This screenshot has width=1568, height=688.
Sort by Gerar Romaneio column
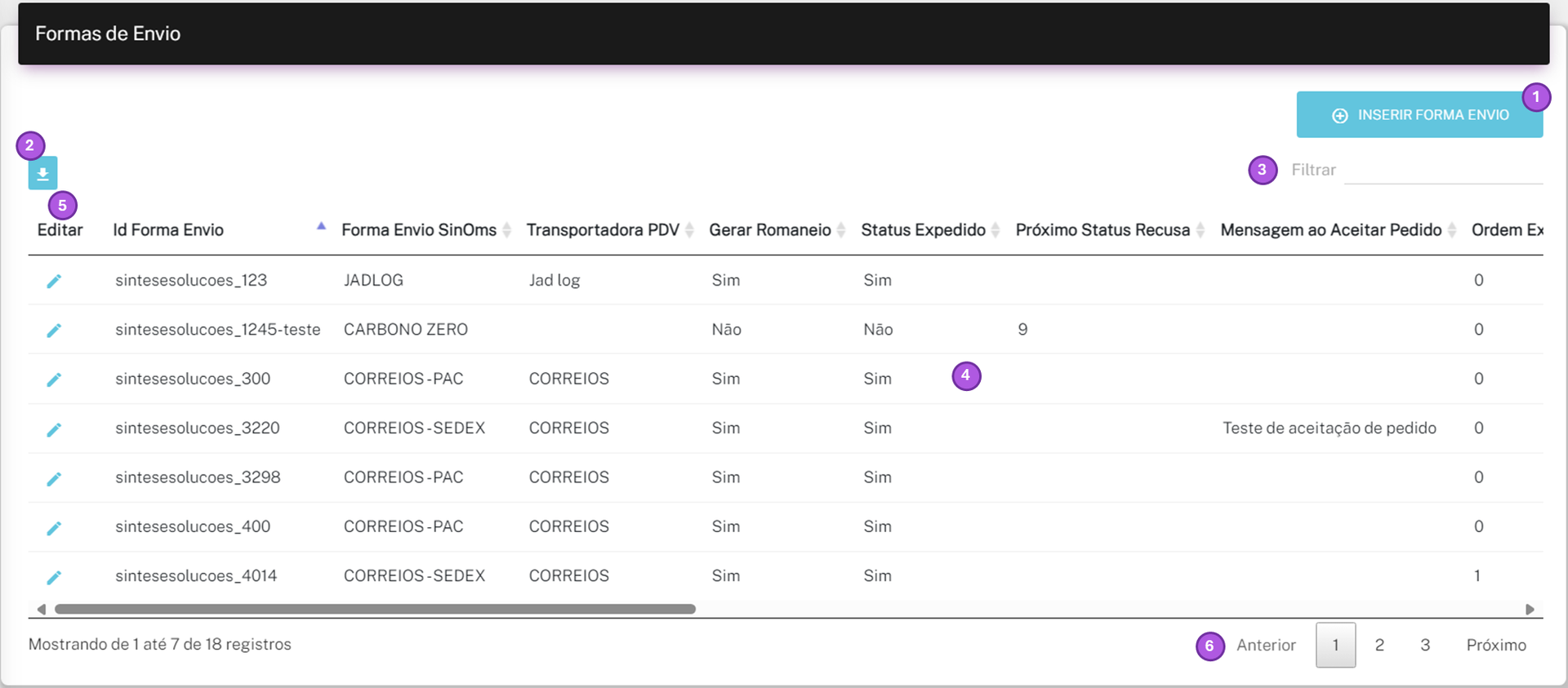(x=776, y=230)
